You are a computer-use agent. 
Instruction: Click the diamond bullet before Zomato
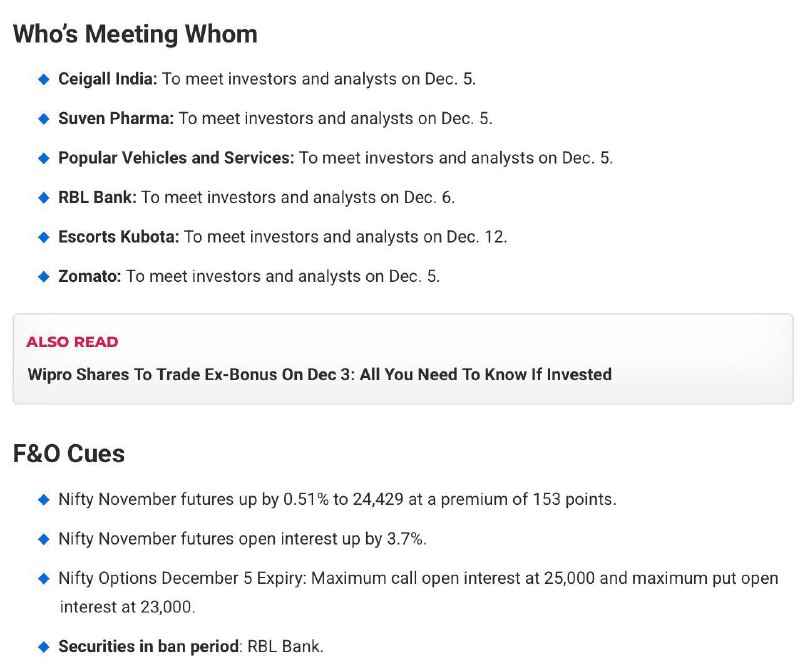click(x=44, y=277)
